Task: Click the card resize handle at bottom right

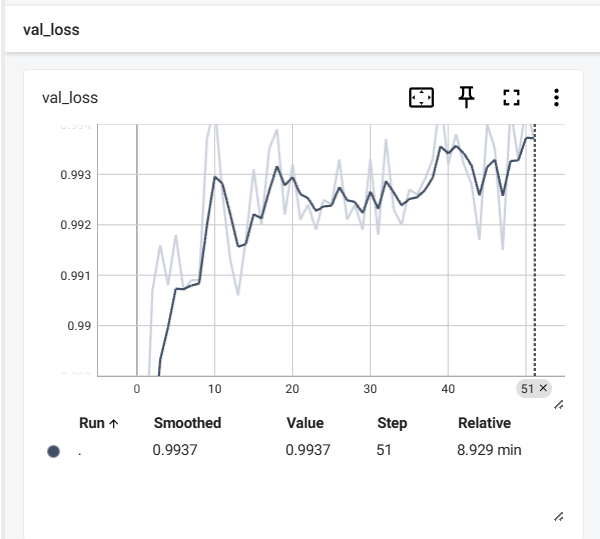Action: (558, 516)
